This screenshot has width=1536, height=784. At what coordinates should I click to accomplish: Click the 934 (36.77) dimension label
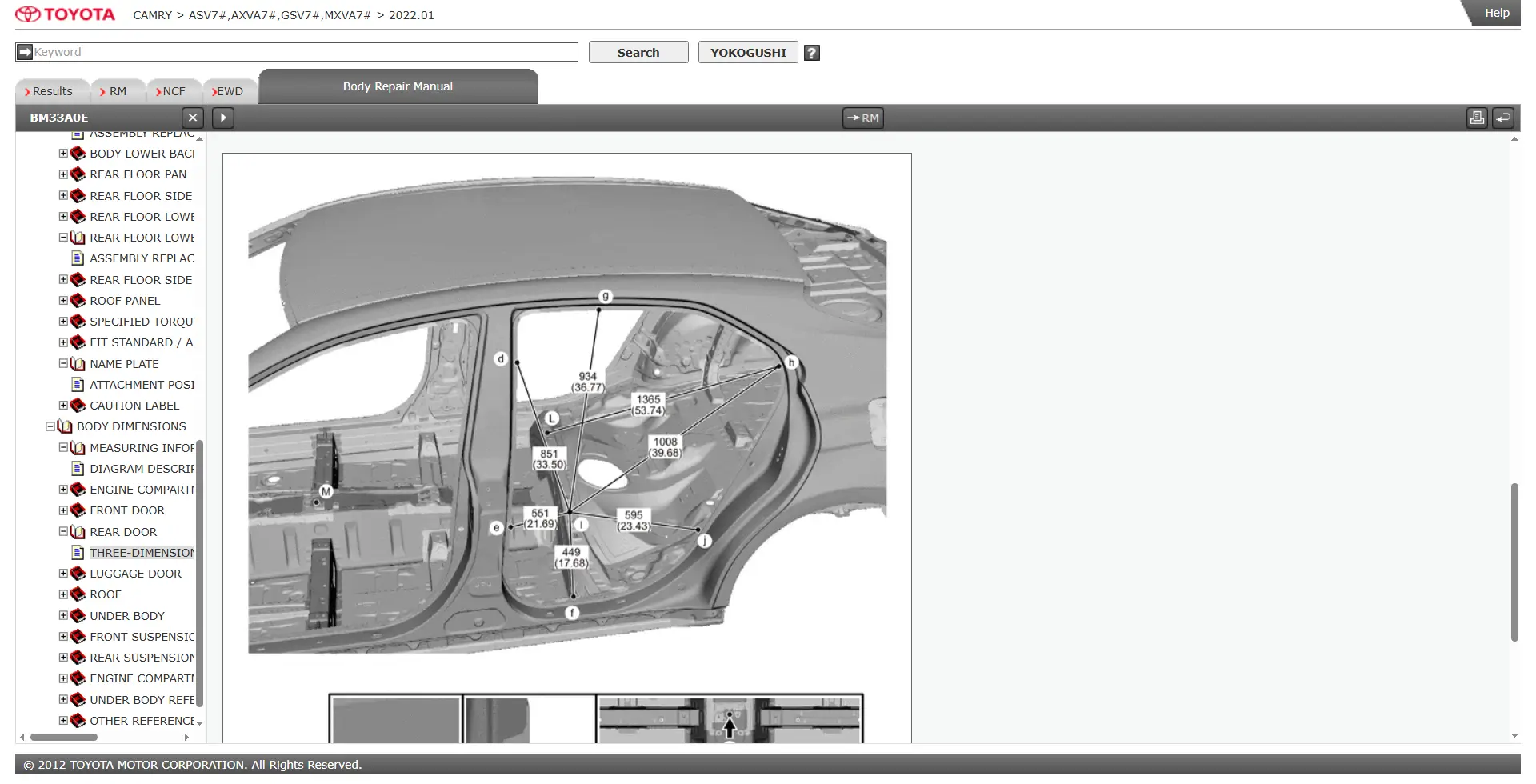click(588, 382)
